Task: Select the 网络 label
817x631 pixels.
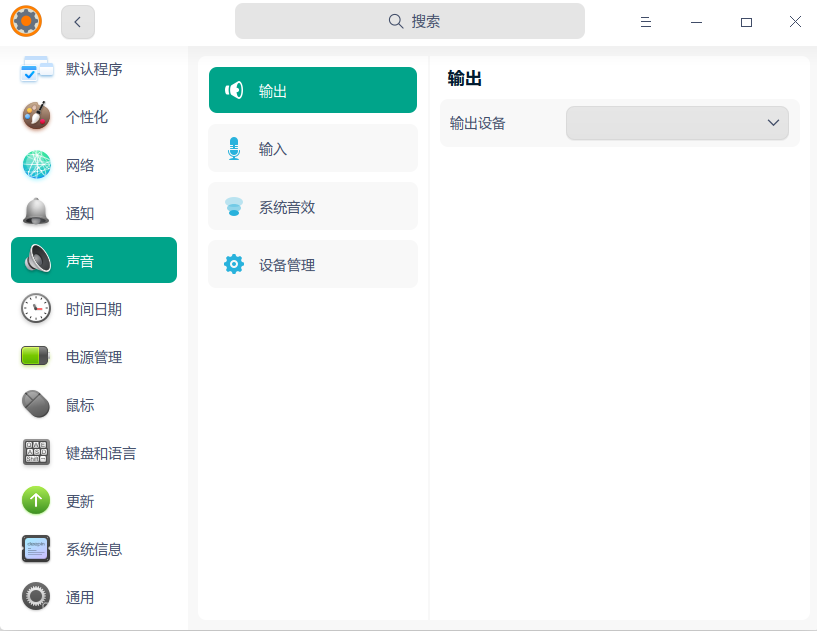Action: (80, 165)
